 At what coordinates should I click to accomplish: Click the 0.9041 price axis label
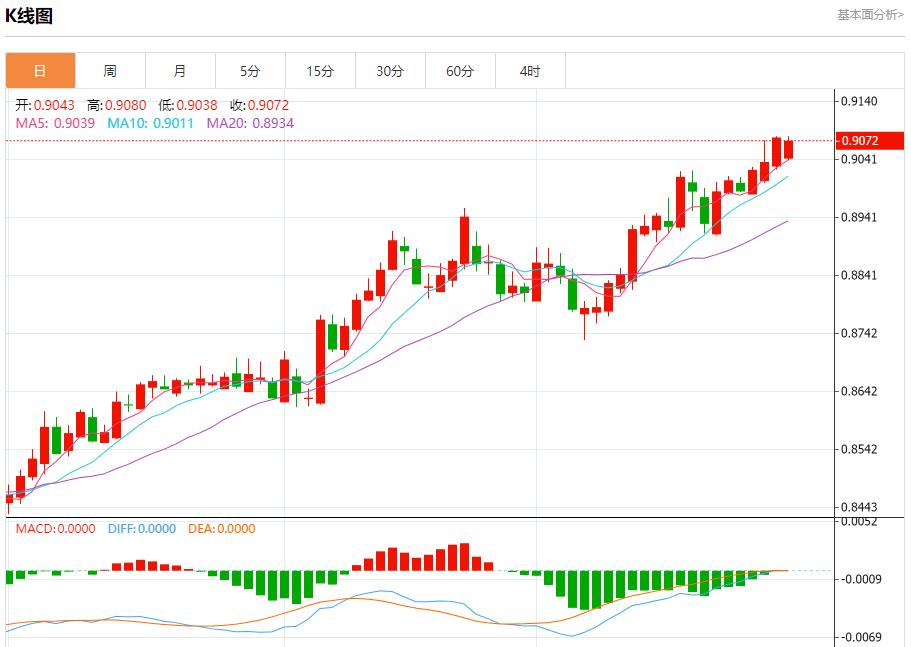point(859,159)
